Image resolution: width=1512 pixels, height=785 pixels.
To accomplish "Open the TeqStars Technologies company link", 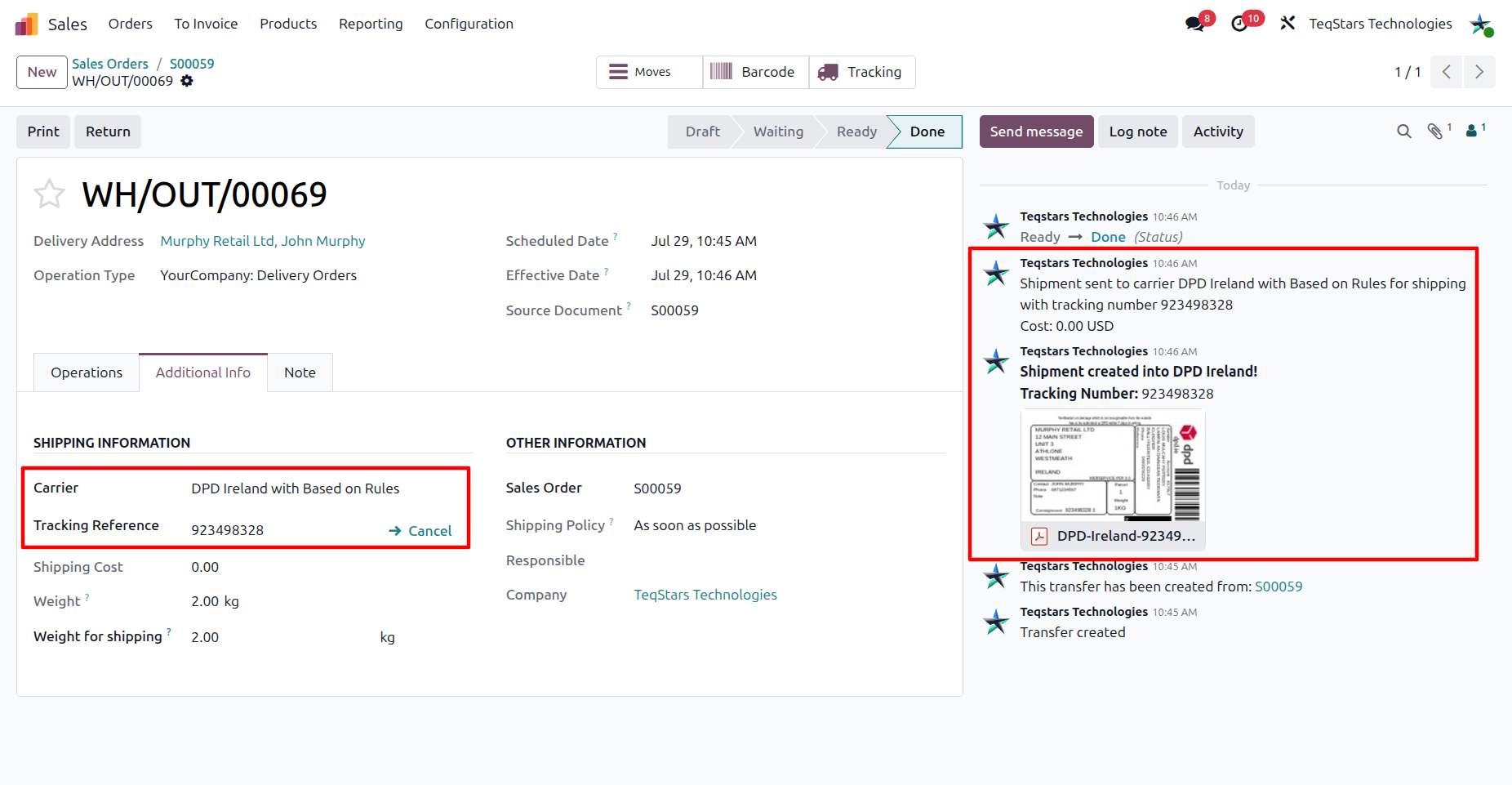I will (705, 595).
